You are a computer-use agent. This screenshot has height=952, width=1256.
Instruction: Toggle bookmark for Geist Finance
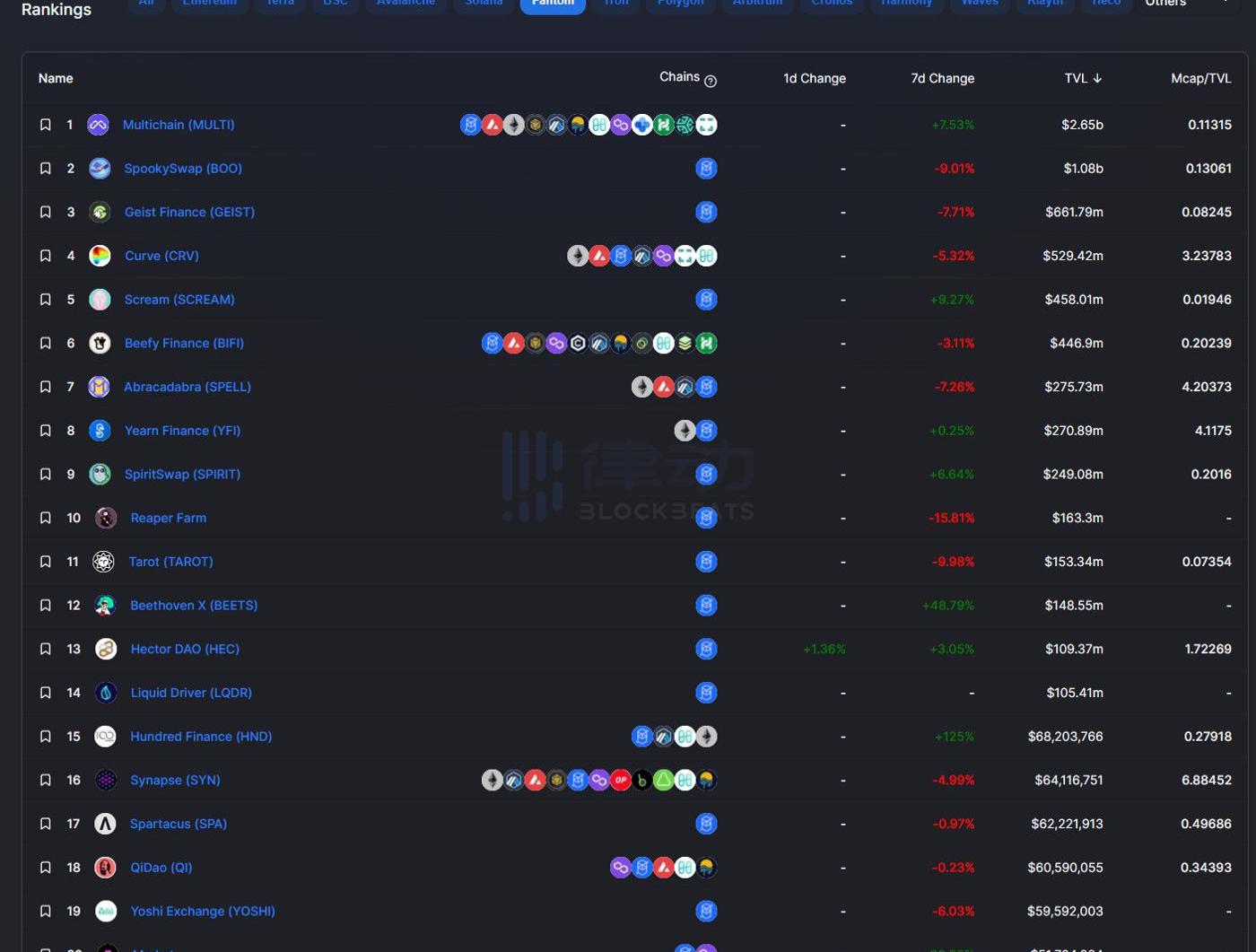click(x=45, y=212)
